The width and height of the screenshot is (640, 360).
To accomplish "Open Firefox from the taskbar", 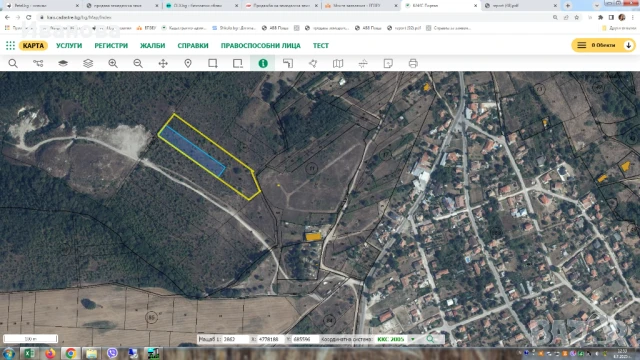I will (50, 353).
